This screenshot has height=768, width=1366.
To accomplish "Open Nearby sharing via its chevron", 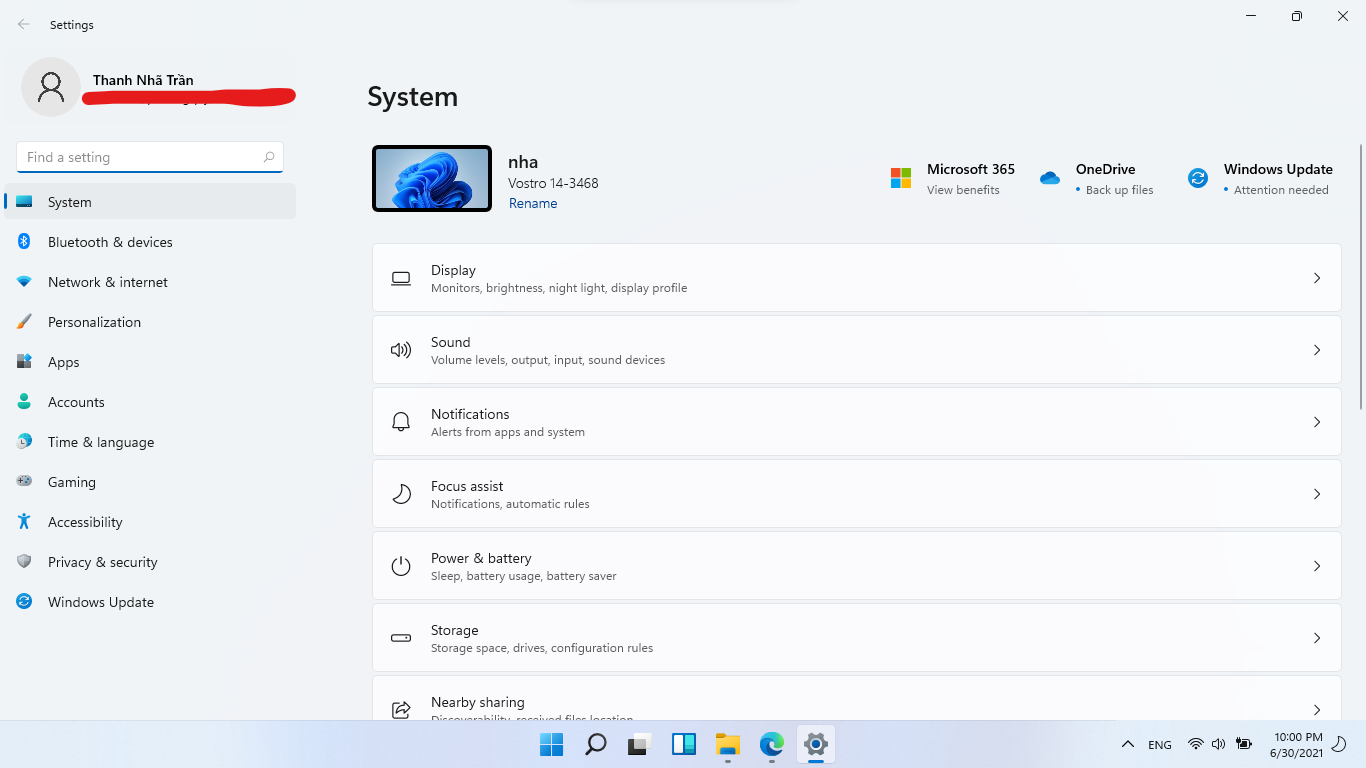I will click(1317, 710).
